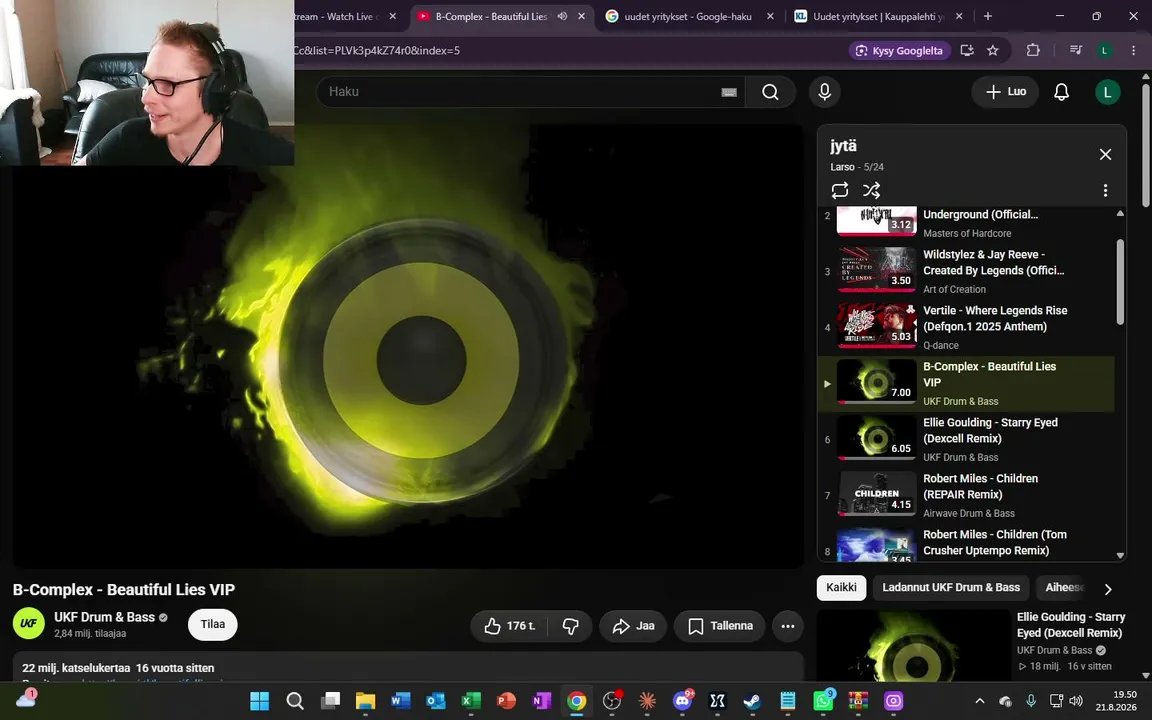Switch to the uudet yritykset Google-haku tab
Viewport: 1152px width, 720px height.
point(690,16)
